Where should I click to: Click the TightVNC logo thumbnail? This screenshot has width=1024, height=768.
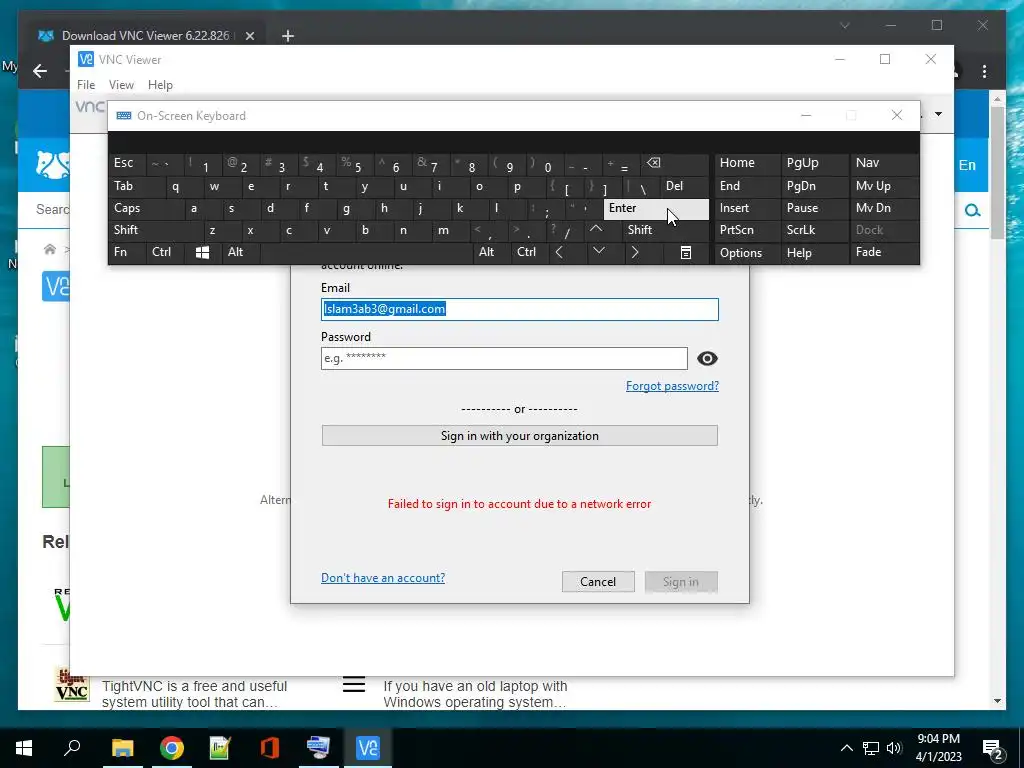[72, 684]
